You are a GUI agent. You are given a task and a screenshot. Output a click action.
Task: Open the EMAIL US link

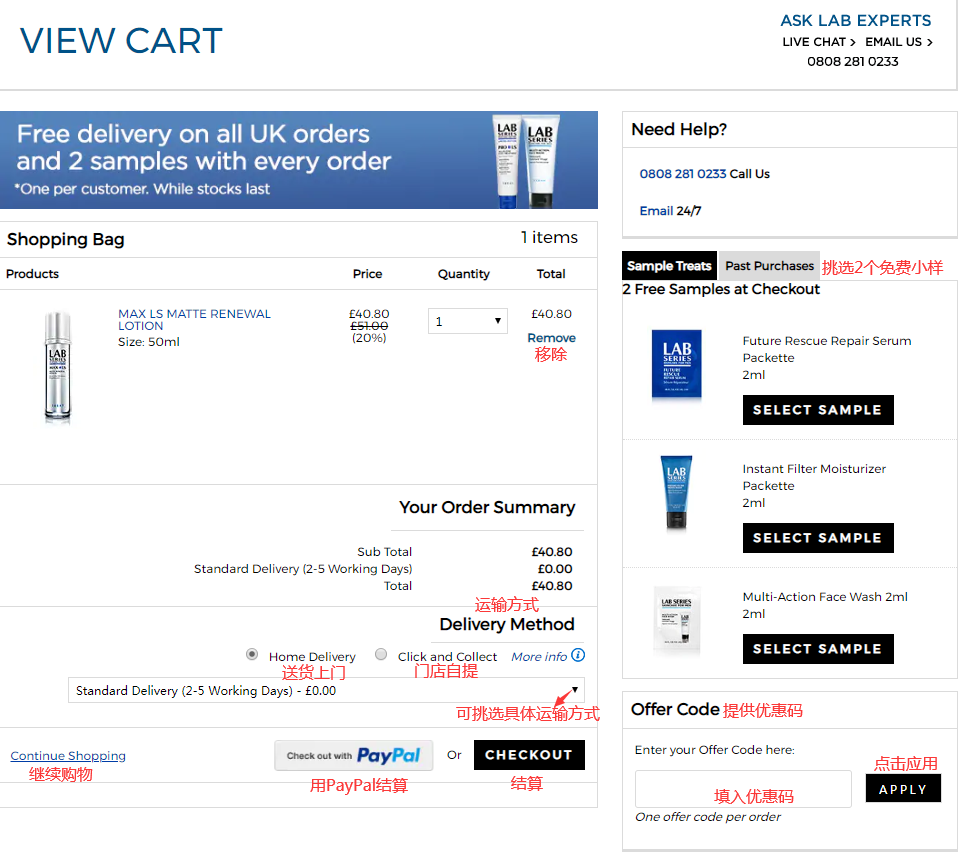[899, 42]
